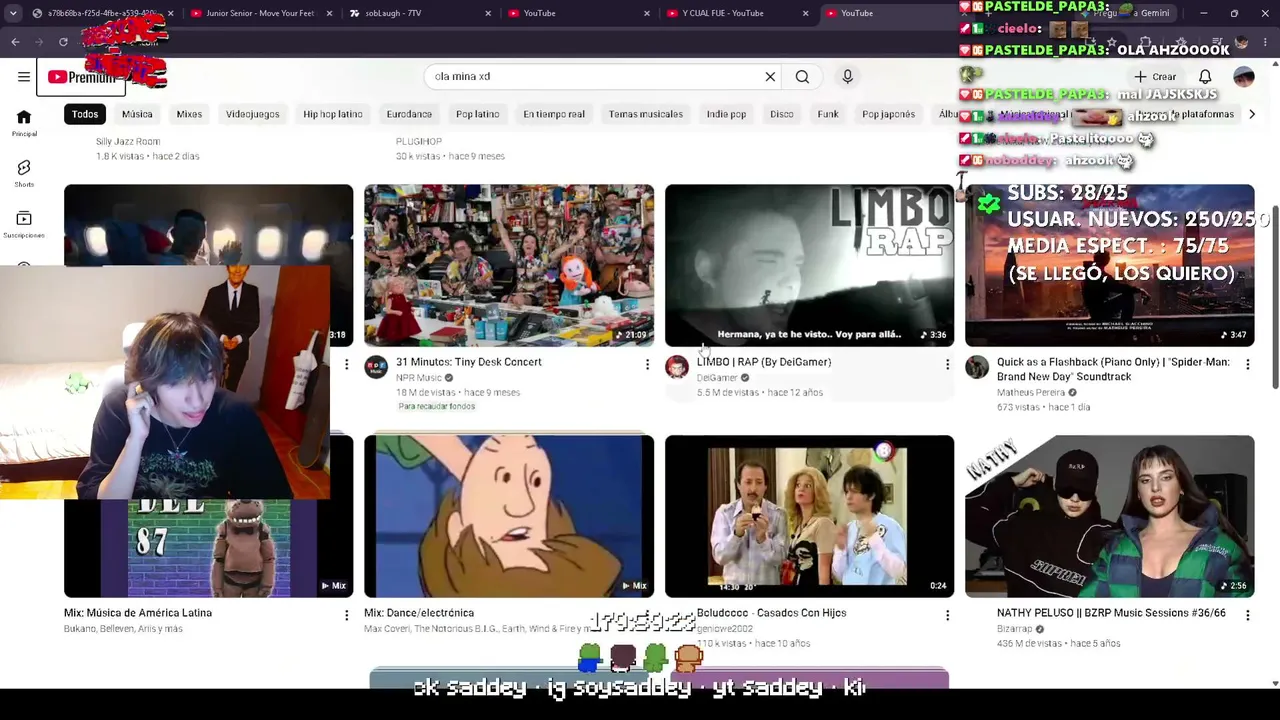This screenshot has width=1280, height=720.
Task: Click the Crear button
Action: coord(1155,76)
